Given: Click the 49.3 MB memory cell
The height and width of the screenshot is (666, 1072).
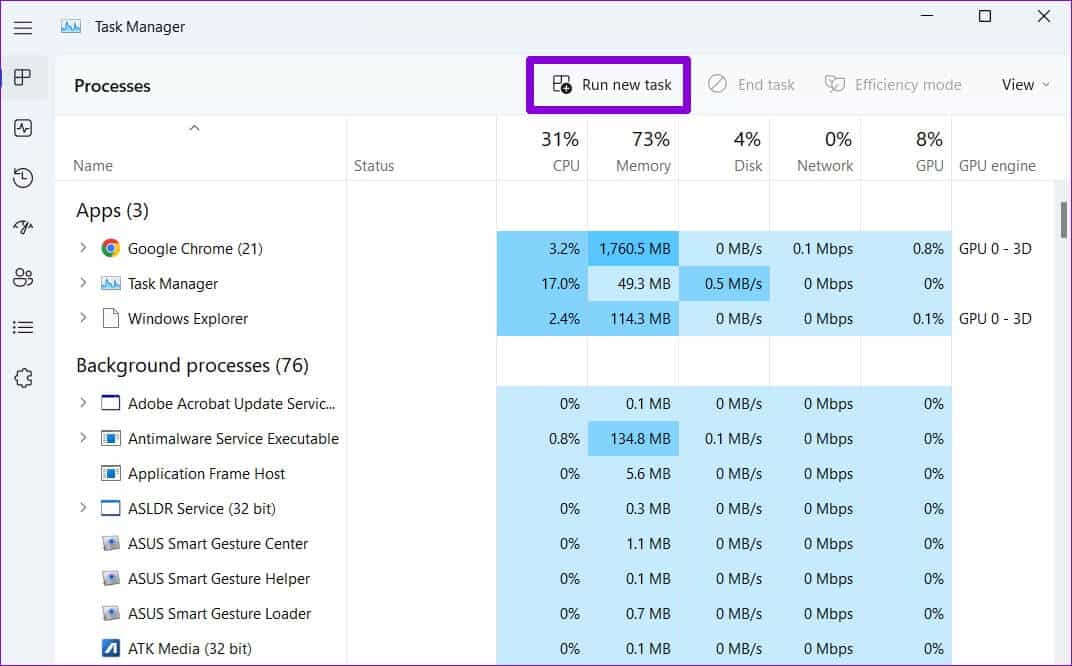Looking at the screenshot, I should (633, 284).
